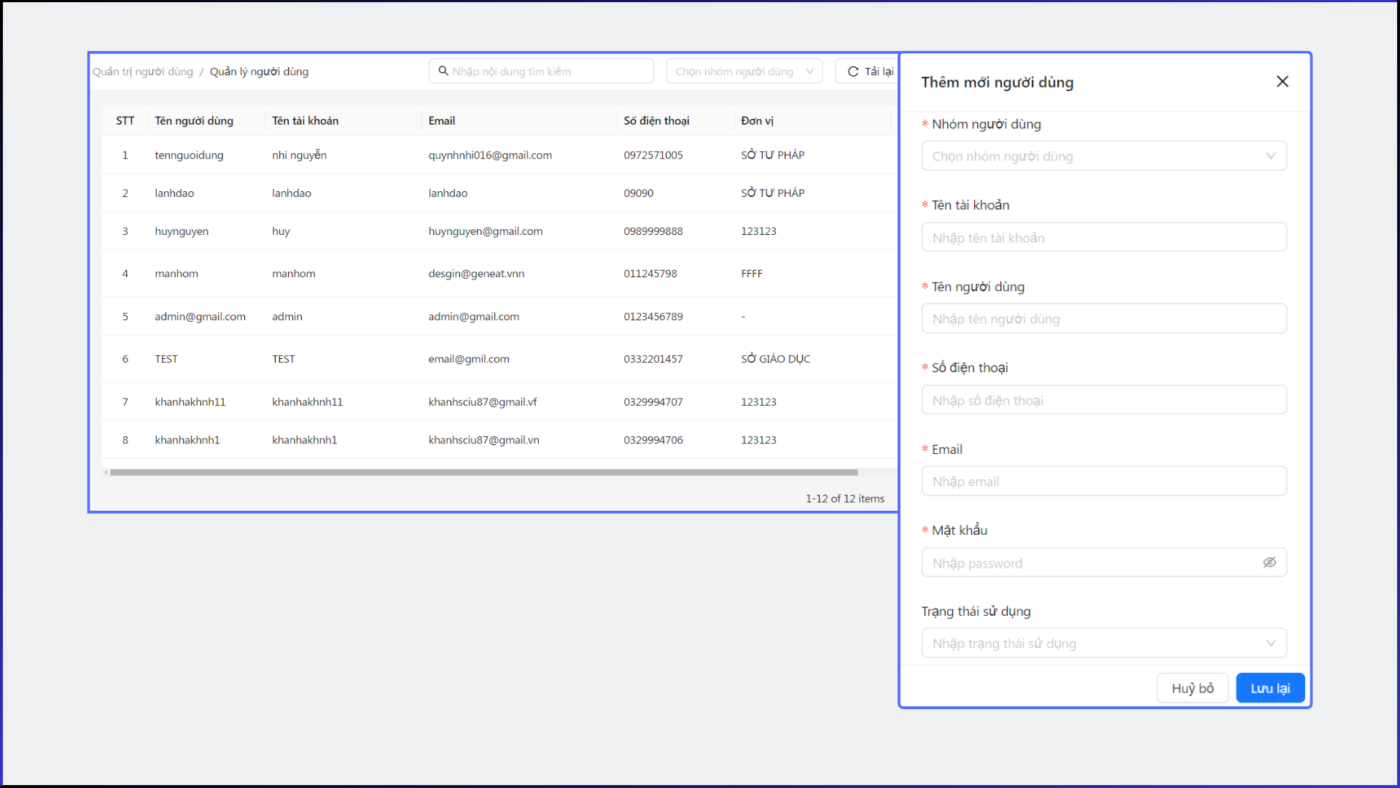Click the Số điện thoại column header
This screenshot has width=1400, height=788.
point(657,121)
